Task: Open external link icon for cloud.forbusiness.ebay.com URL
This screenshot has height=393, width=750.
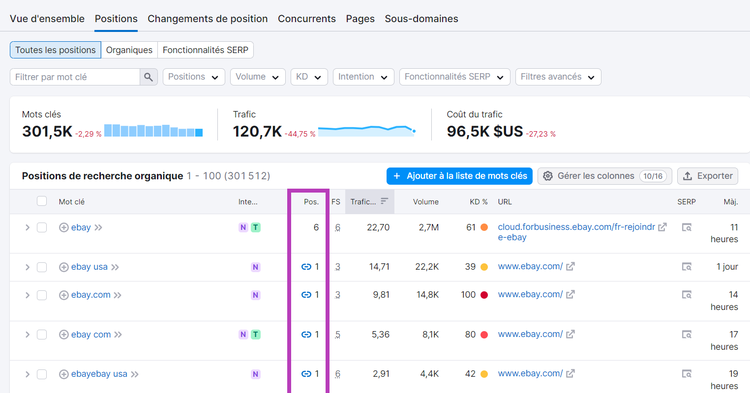Action: click(x=662, y=227)
